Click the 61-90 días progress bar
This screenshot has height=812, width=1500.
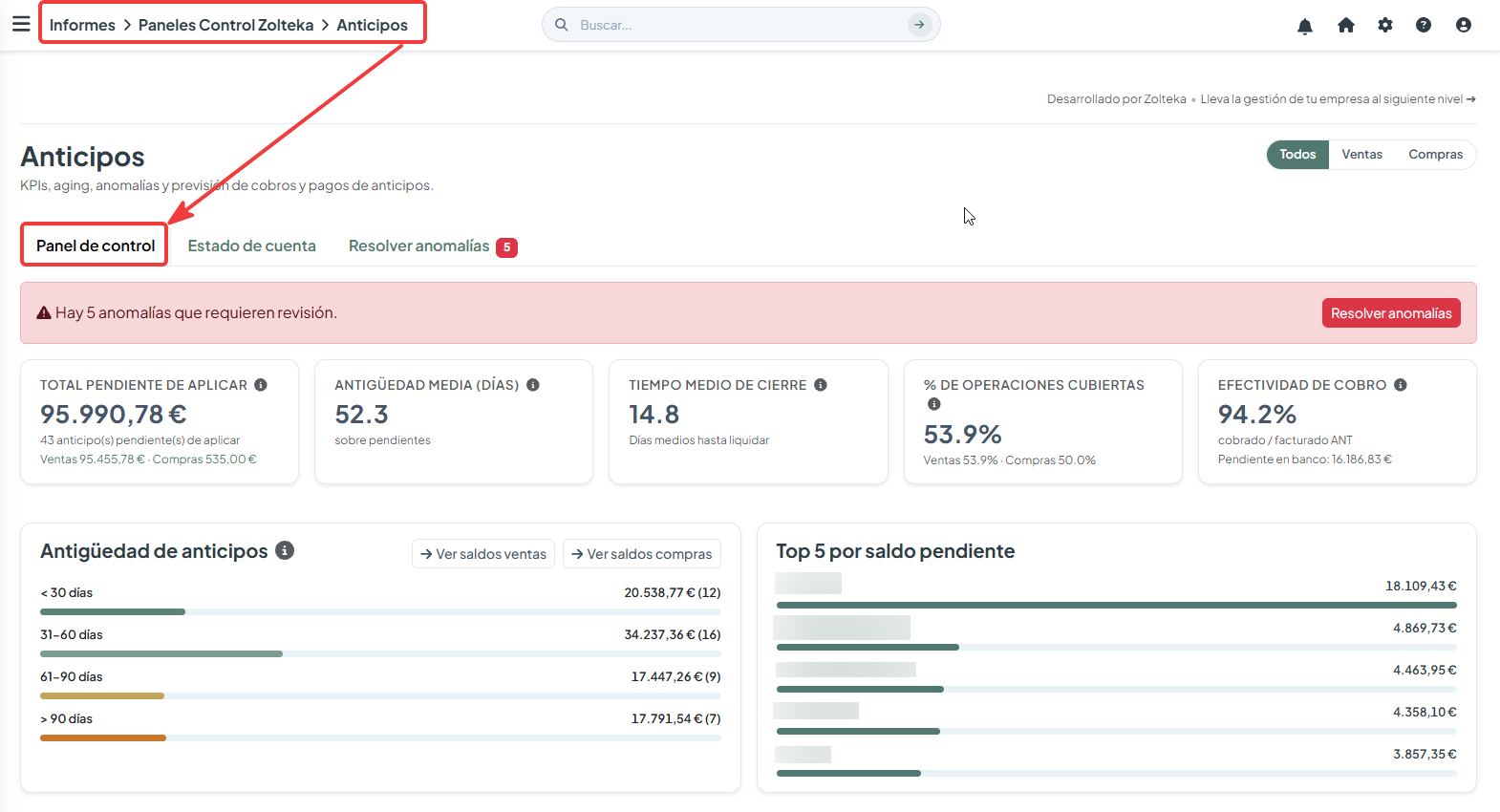click(380, 695)
